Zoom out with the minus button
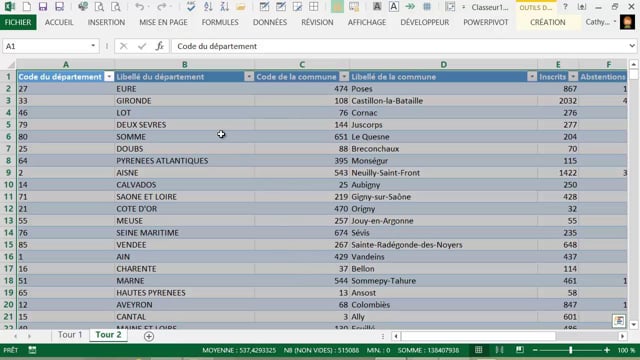This screenshot has height=360, width=640. coord(535,350)
